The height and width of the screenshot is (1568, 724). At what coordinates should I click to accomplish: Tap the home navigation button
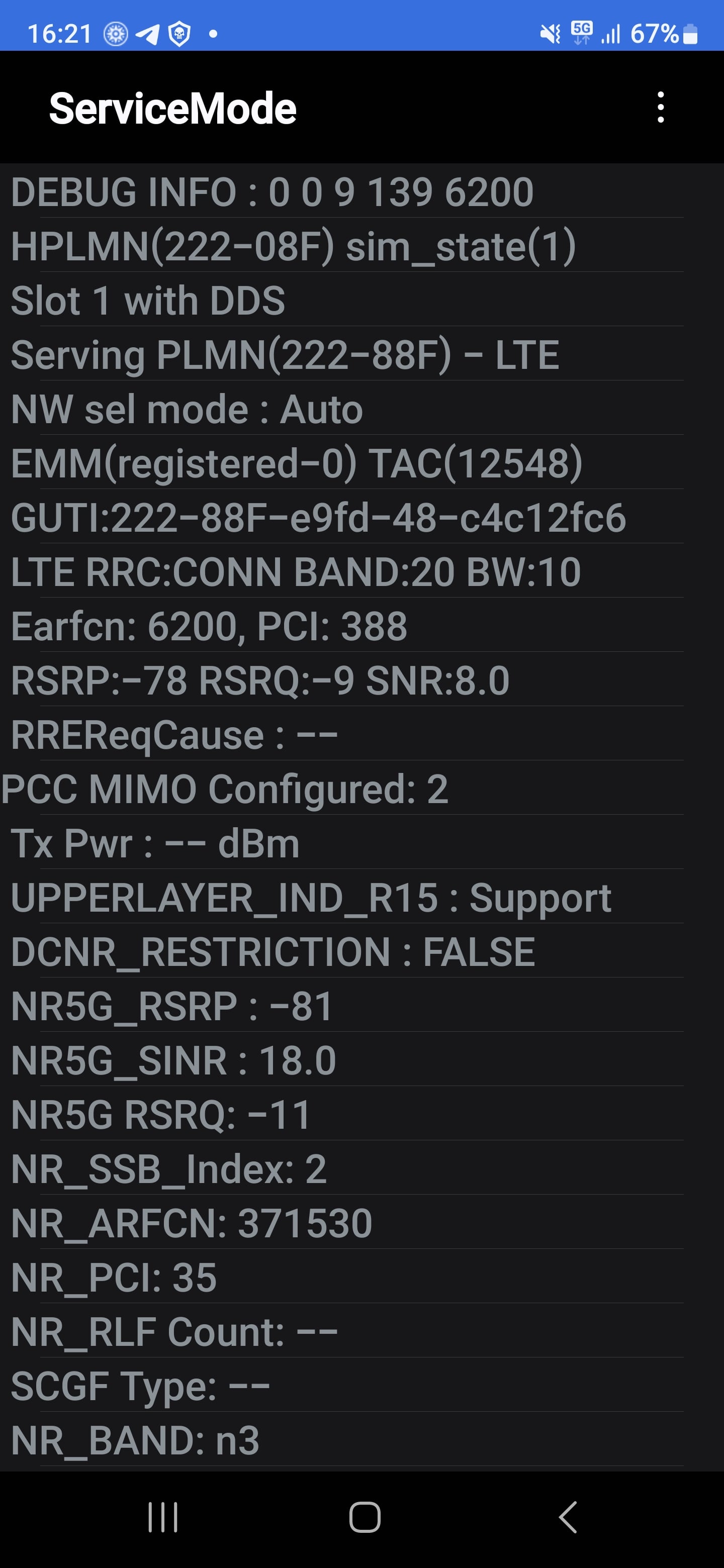click(x=365, y=1516)
